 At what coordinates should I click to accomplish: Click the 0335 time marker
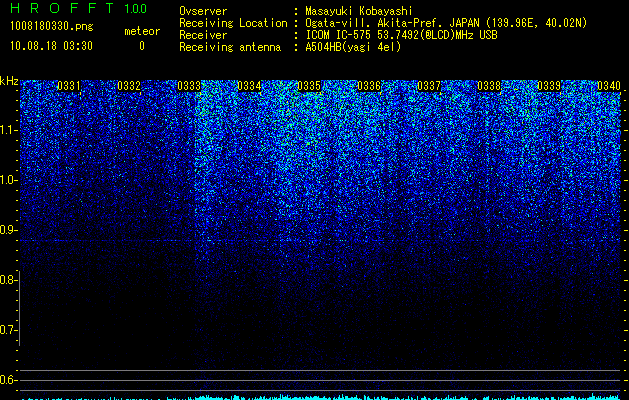[x=309, y=86]
